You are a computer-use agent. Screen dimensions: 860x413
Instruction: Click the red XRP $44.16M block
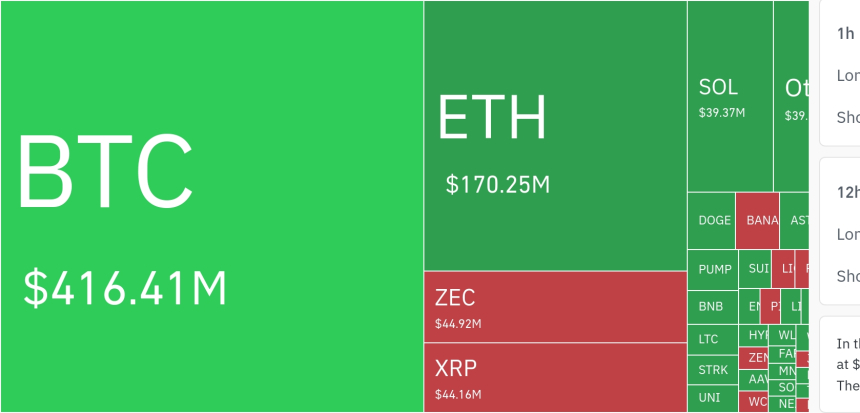(x=555, y=377)
